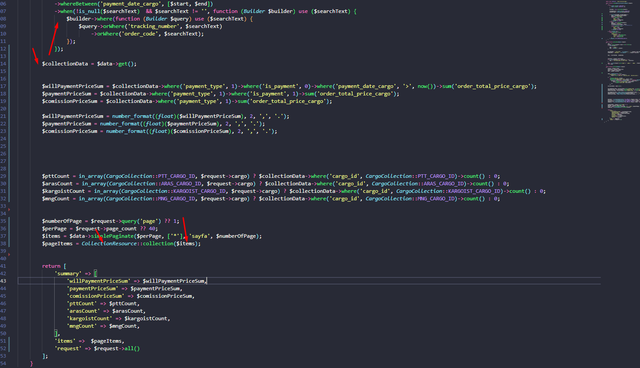Click first 'KARGOIST_CARGO_ID' constant on $kargoistCount line
Screen dimensions: 640x368
pos(200,191)
